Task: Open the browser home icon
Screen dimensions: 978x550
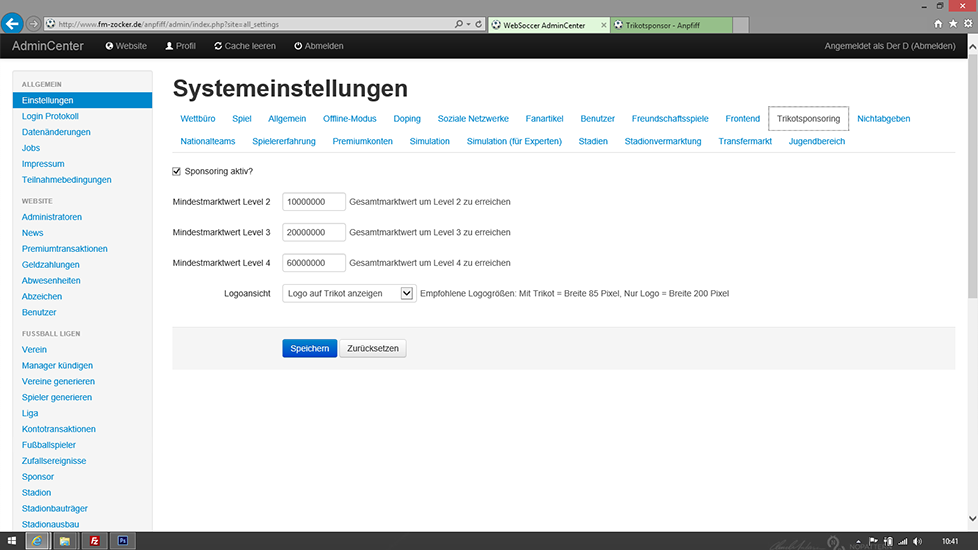Action: pyautogui.click(x=938, y=23)
